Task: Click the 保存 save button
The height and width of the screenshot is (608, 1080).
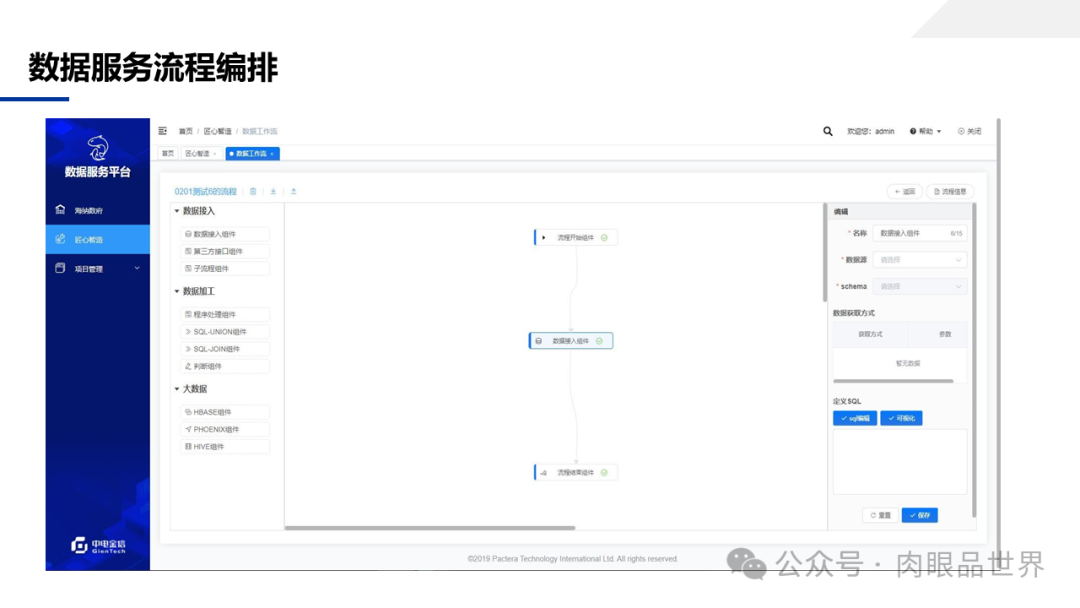Action: click(x=920, y=516)
